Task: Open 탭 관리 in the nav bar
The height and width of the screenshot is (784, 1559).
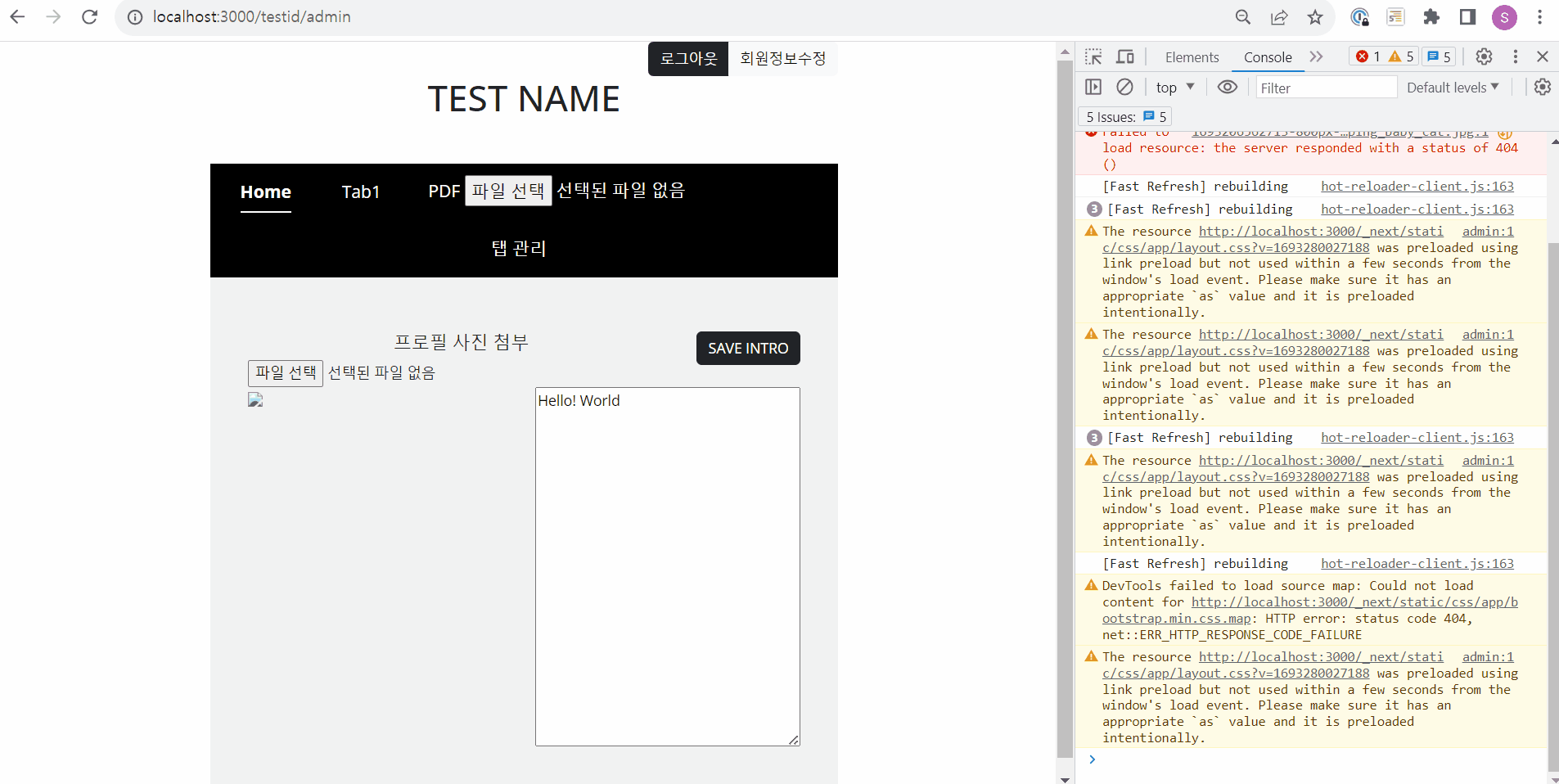Action: click(519, 248)
